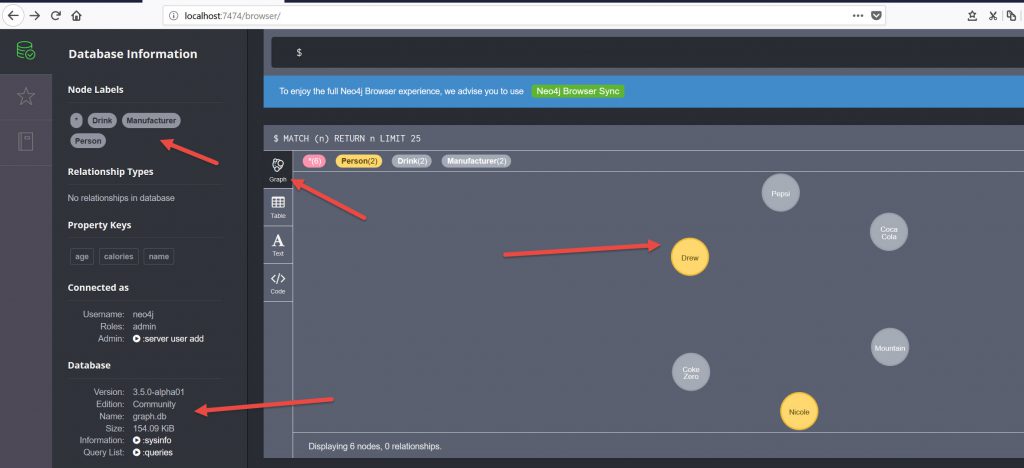Switch result to Code view
This screenshot has height=468, width=1024.
pos(278,283)
